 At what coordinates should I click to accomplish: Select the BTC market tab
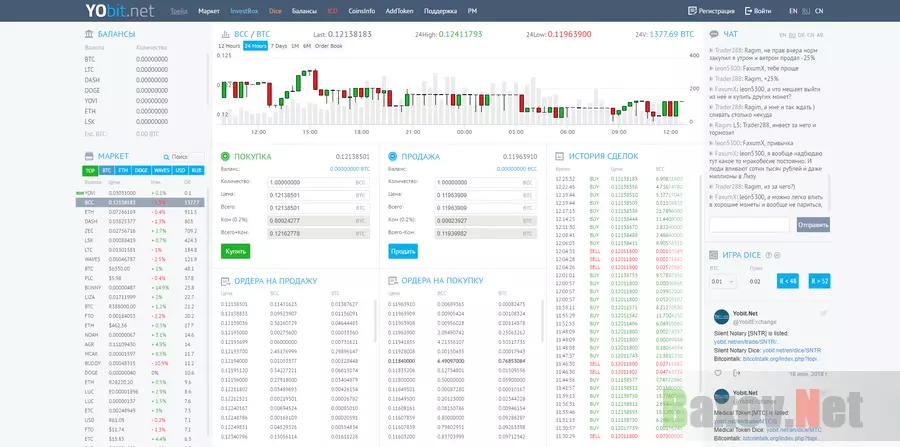coord(107,170)
